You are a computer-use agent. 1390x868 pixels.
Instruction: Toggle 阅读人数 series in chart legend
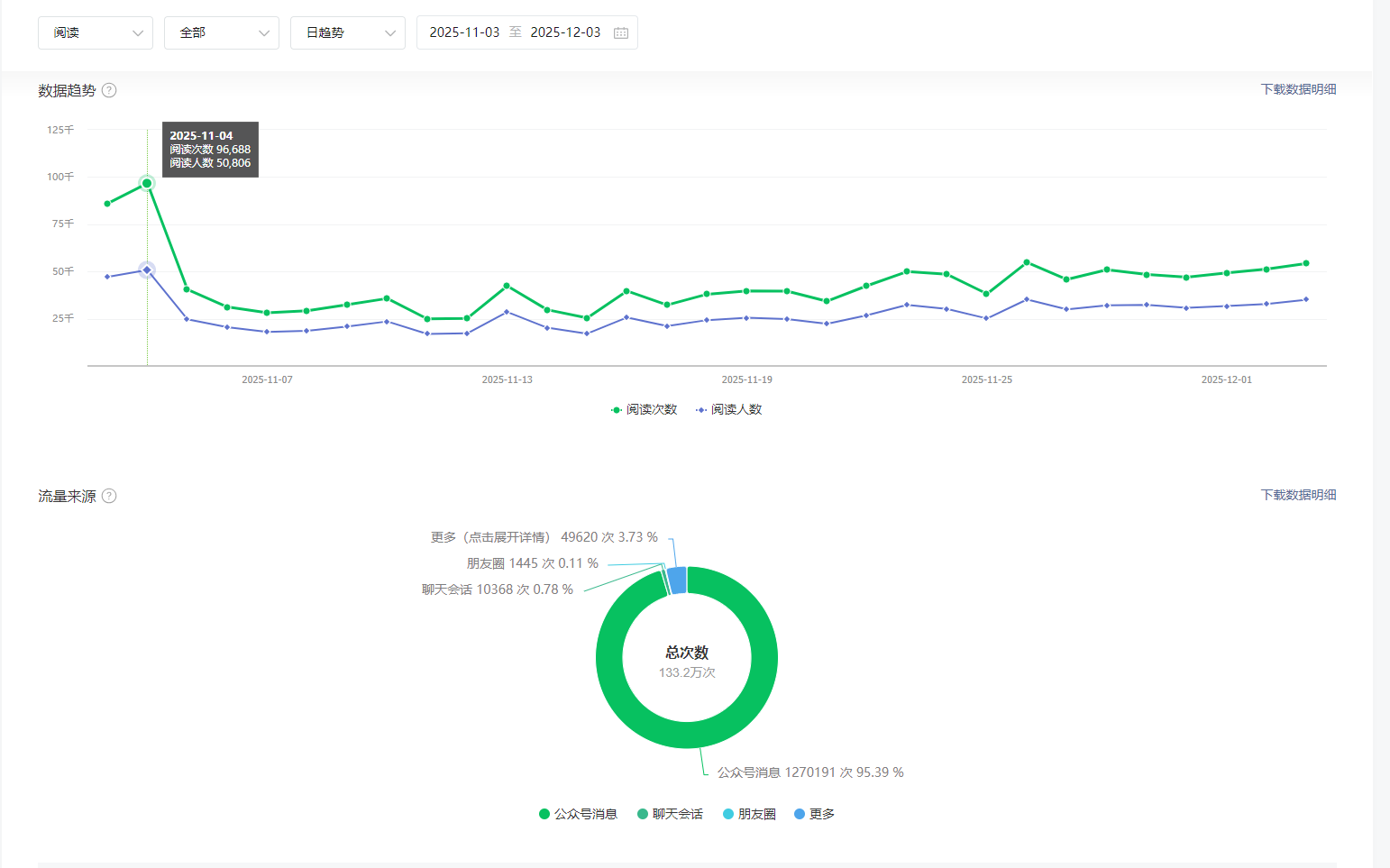click(728, 409)
